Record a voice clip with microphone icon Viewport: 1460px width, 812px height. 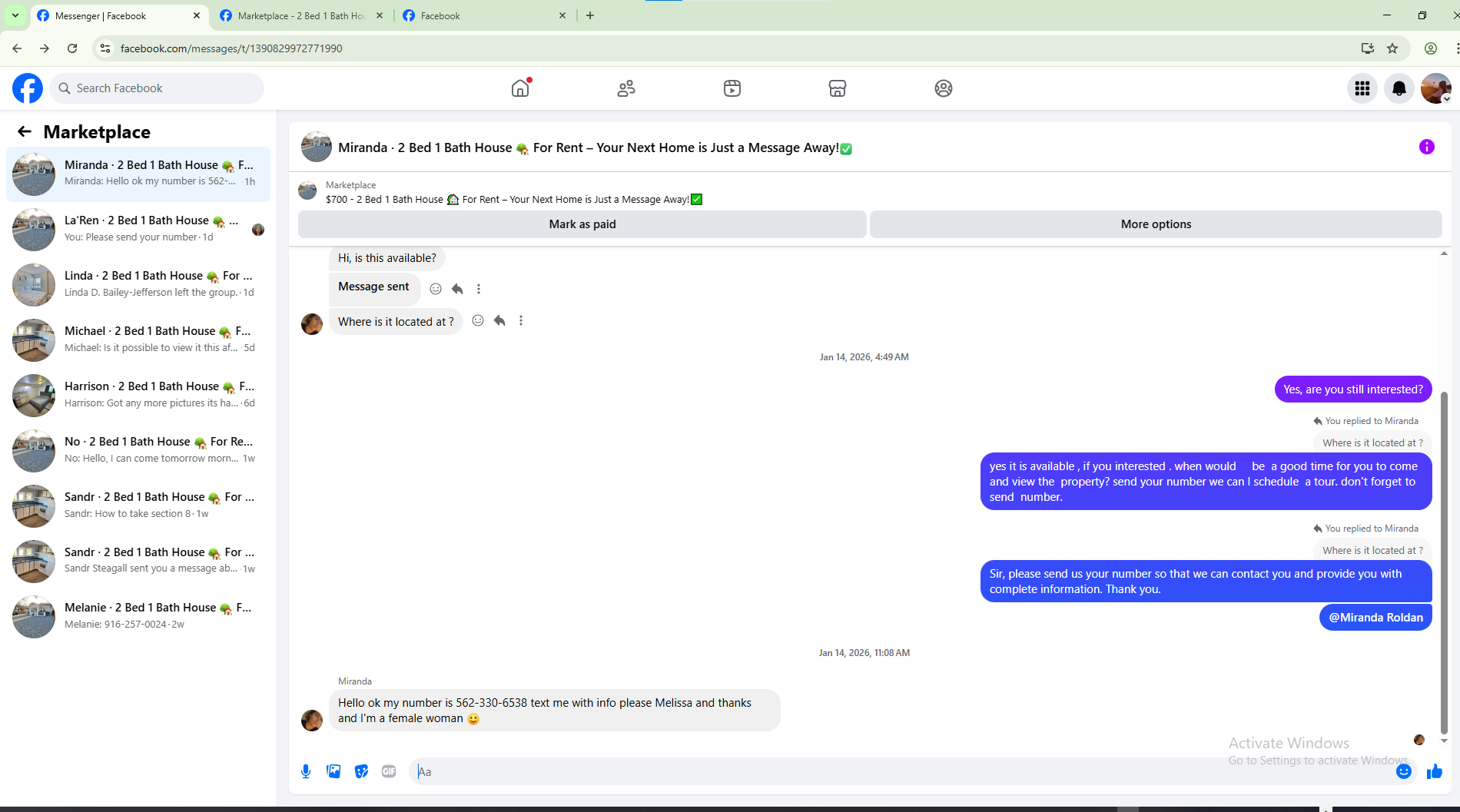[x=306, y=771]
